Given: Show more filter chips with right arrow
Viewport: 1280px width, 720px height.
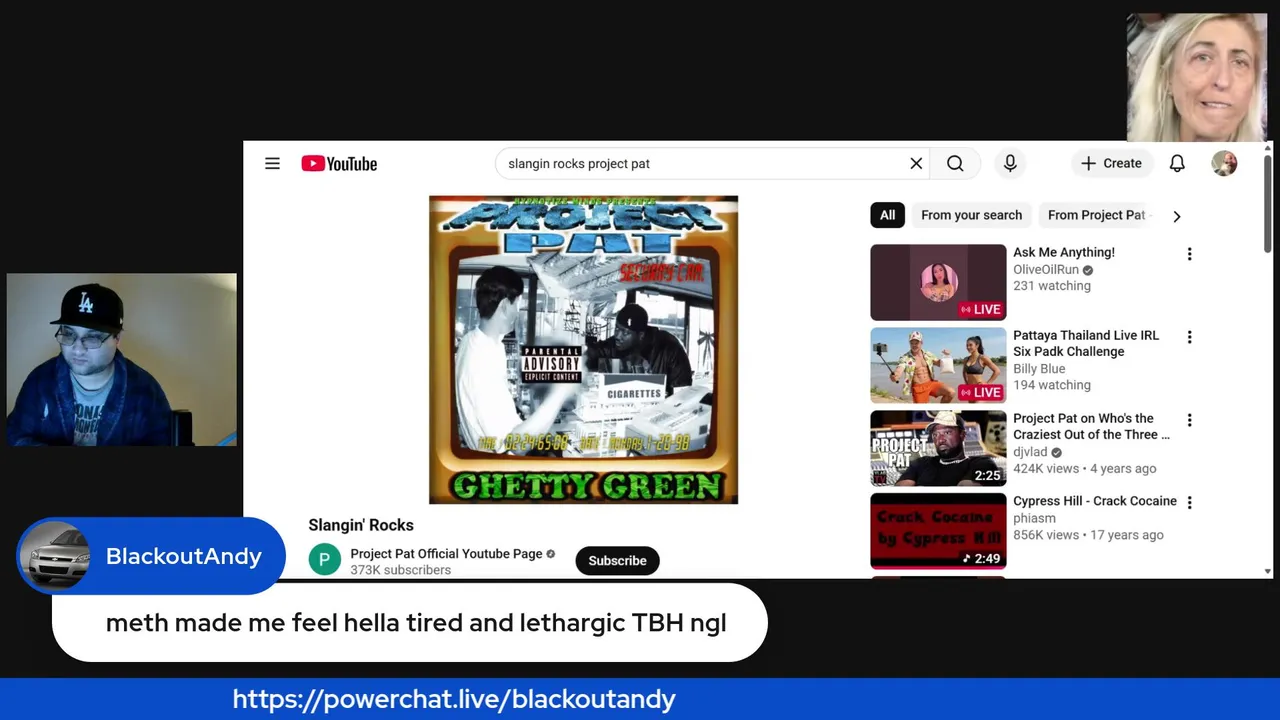Looking at the screenshot, I should pyautogui.click(x=1176, y=216).
